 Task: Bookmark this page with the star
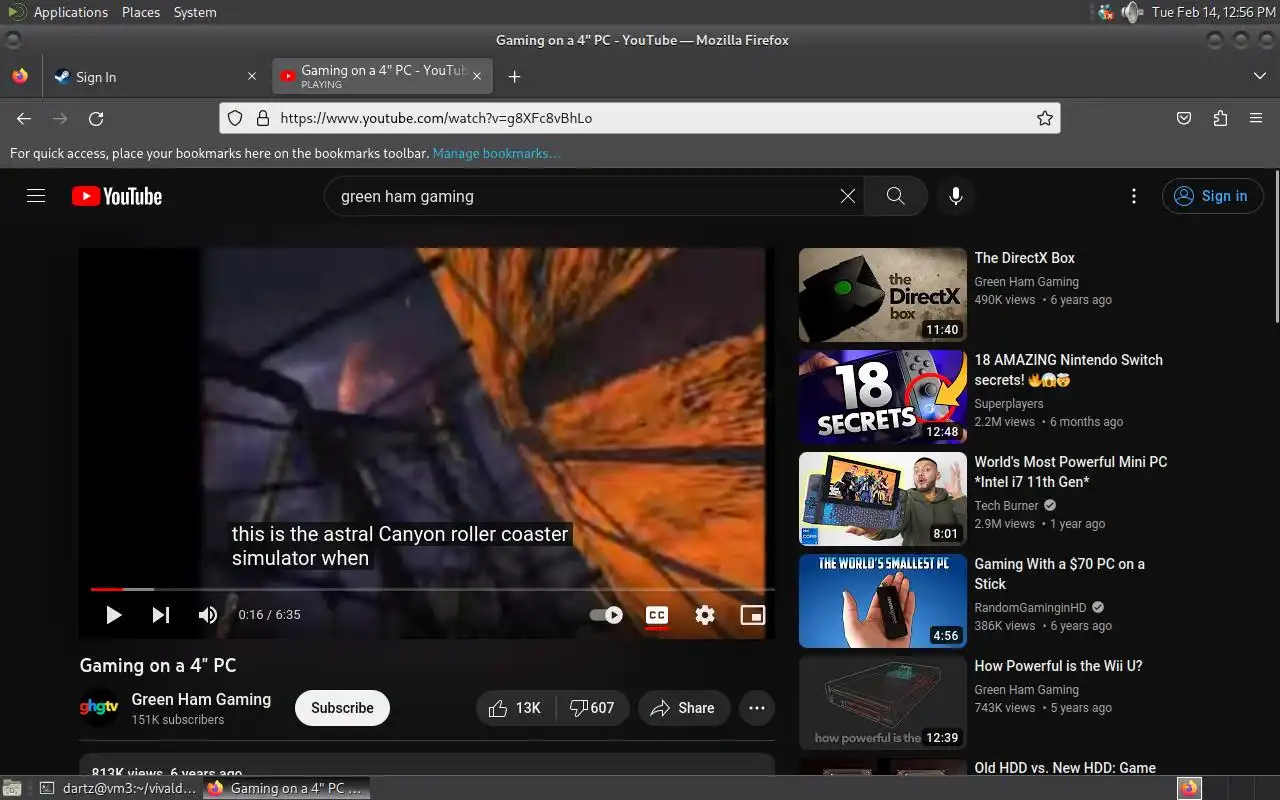1045,118
